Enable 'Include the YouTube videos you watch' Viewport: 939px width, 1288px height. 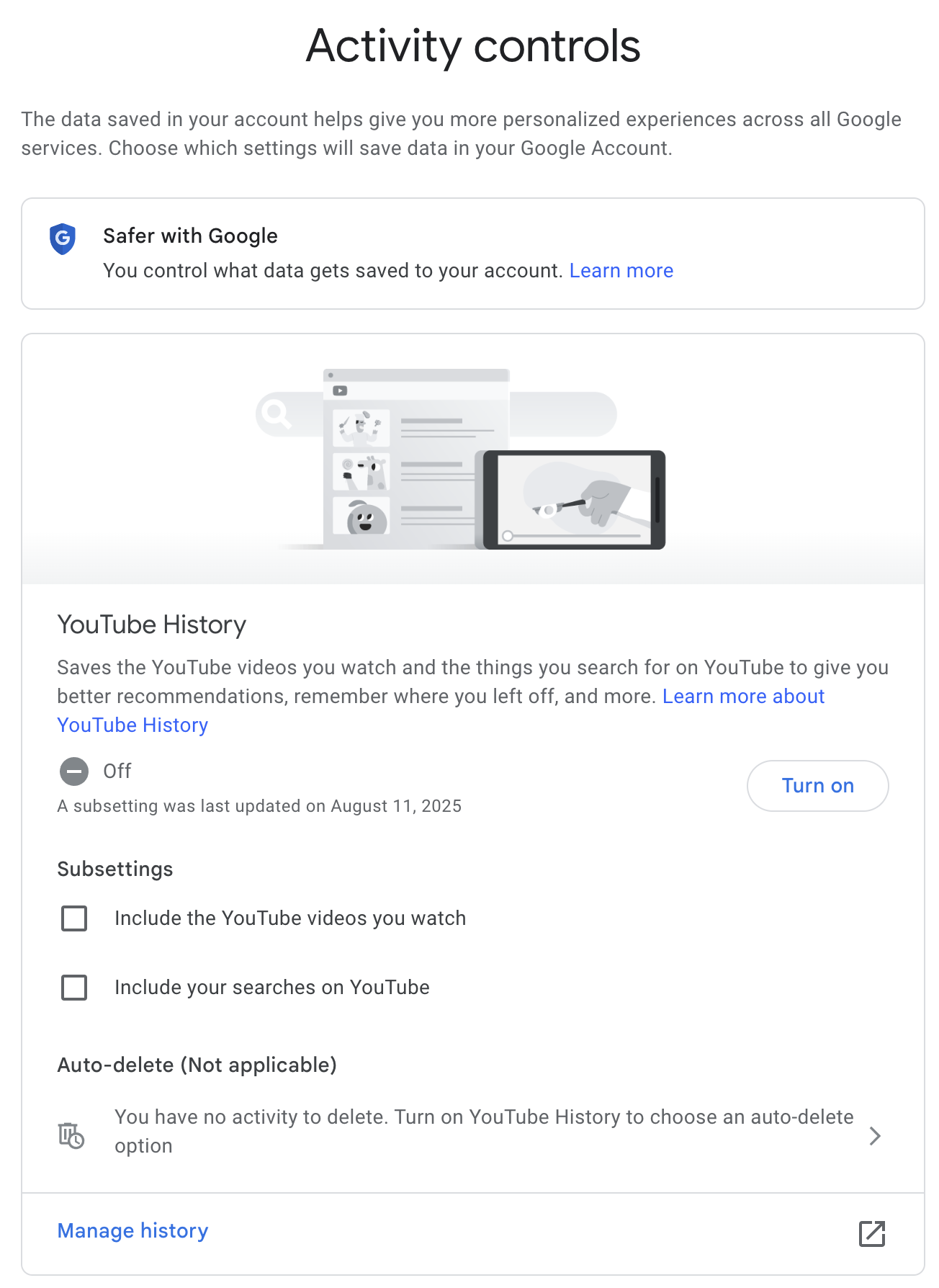click(x=74, y=918)
